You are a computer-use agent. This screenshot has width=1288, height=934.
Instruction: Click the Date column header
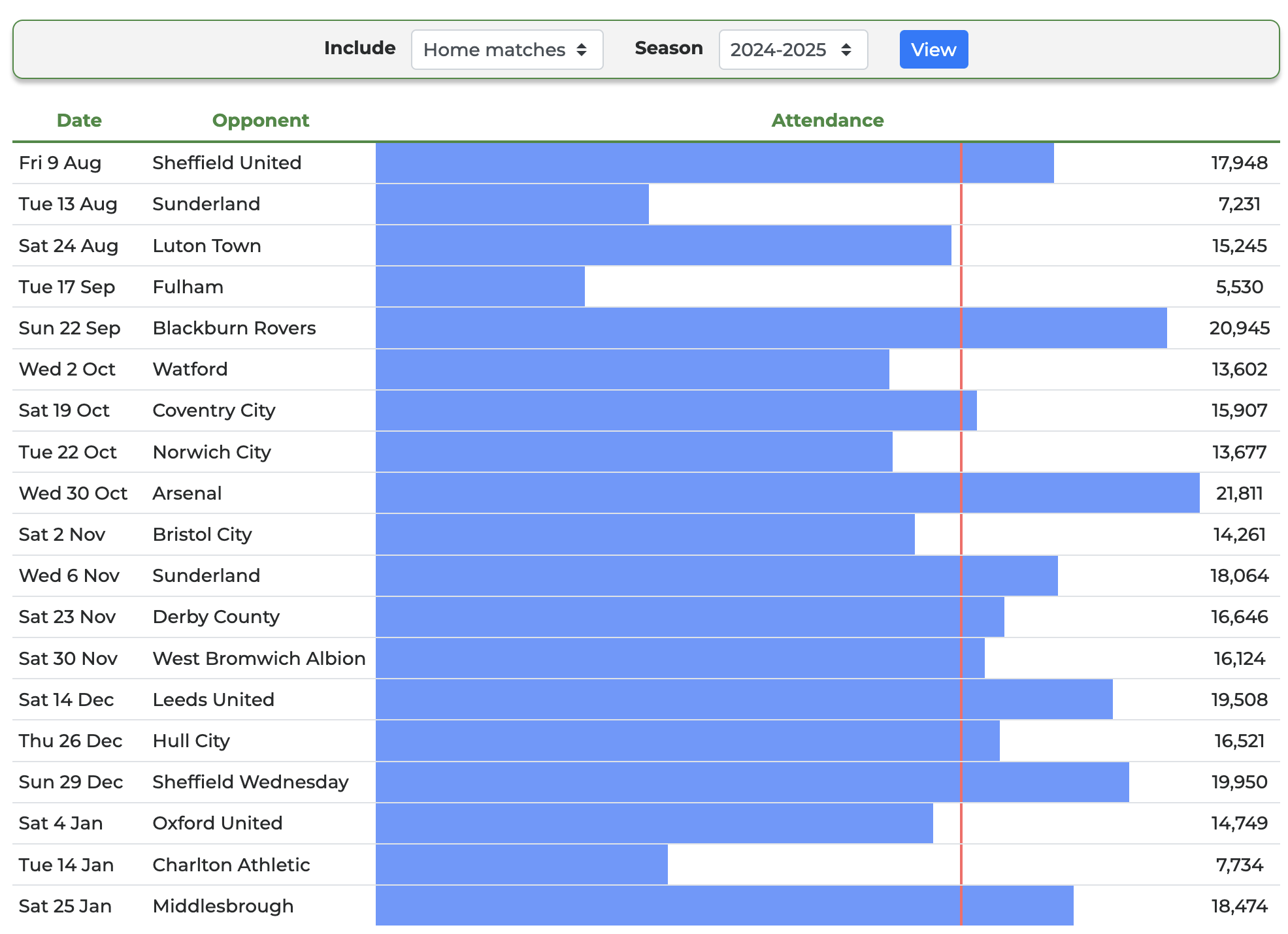point(79,120)
